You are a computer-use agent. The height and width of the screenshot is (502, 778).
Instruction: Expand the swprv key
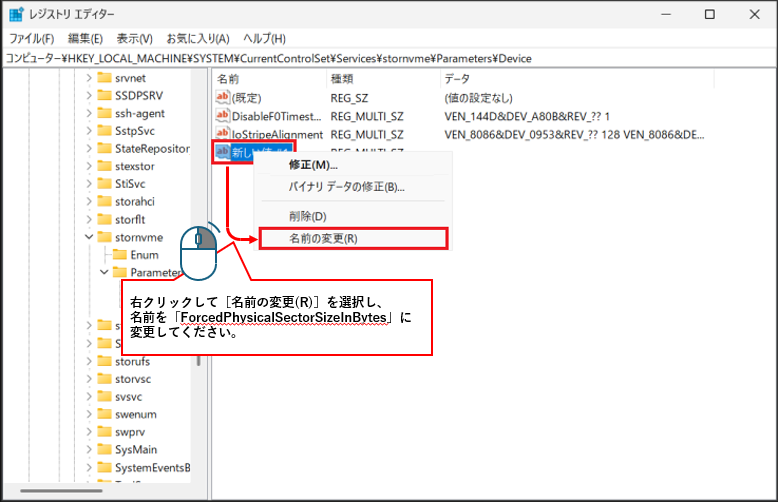pyautogui.click(x=89, y=432)
